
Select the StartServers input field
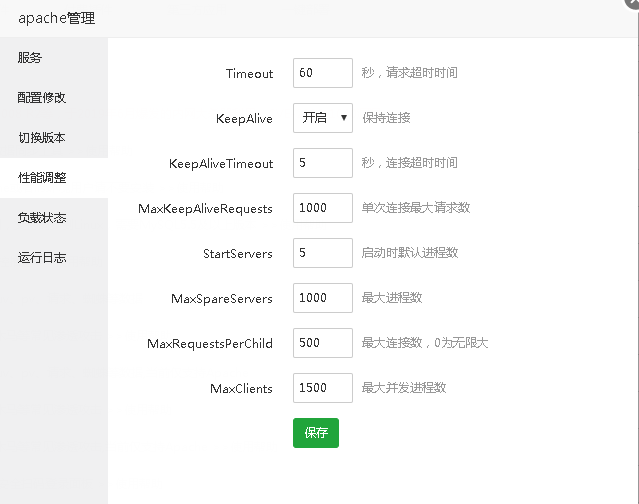tap(323, 253)
